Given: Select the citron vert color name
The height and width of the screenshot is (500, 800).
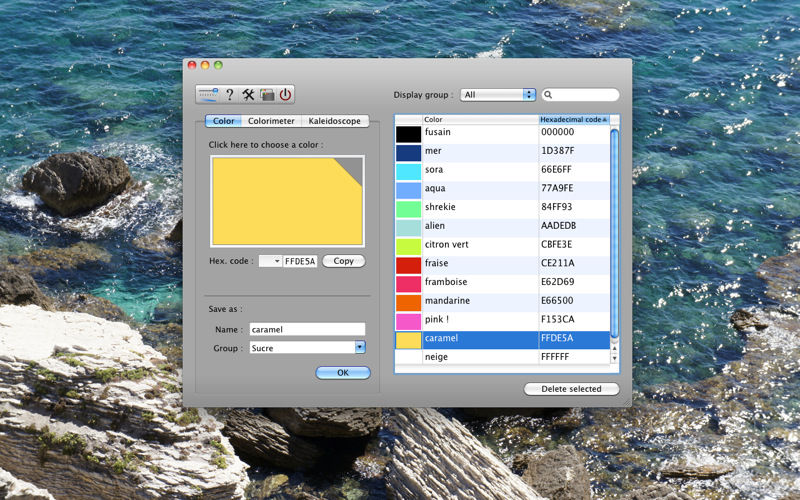Looking at the screenshot, I should coord(446,244).
